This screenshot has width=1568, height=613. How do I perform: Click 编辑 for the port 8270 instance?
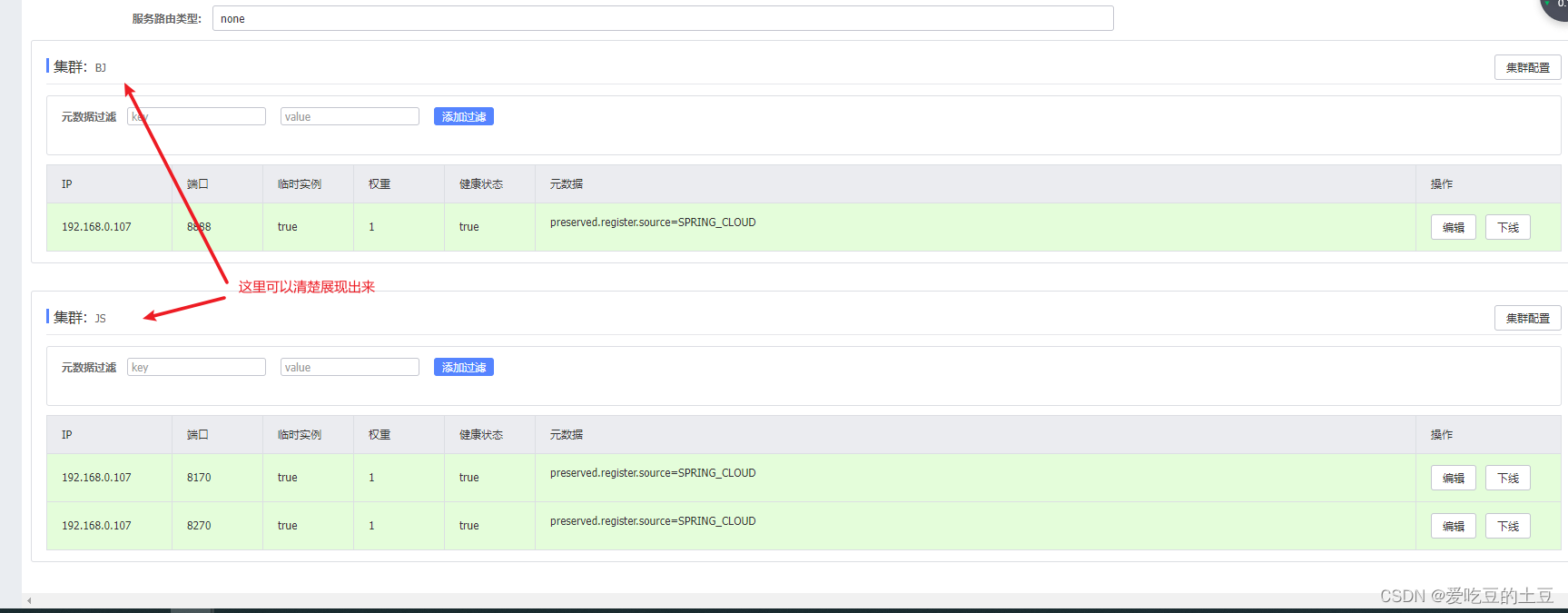tap(1454, 526)
